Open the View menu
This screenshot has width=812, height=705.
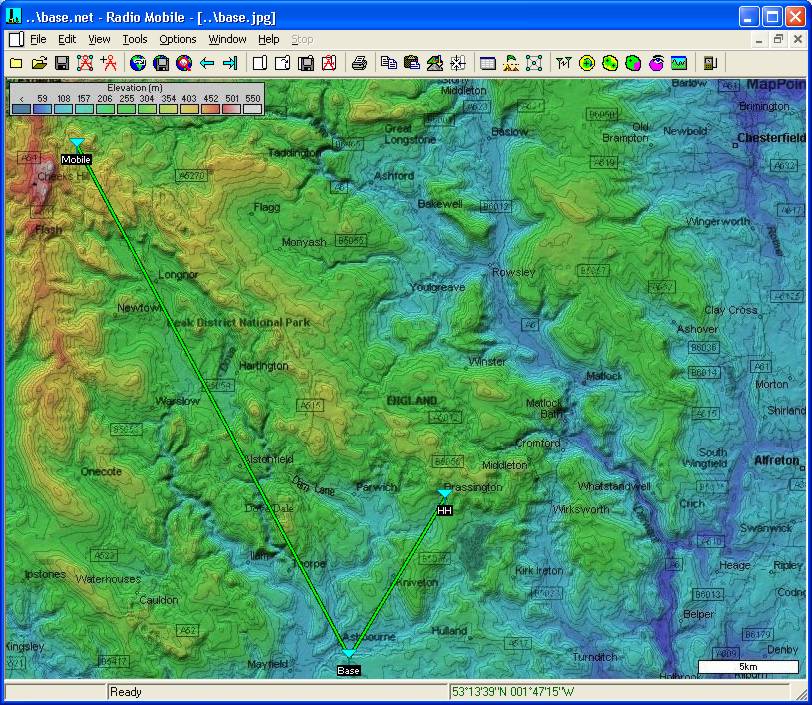[99, 40]
